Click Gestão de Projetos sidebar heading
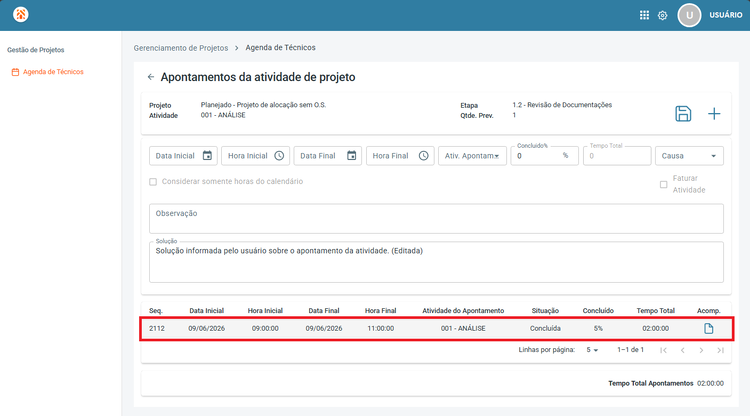Image resolution: width=750 pixels, height=416 pixels. click(x=35, y=50)
